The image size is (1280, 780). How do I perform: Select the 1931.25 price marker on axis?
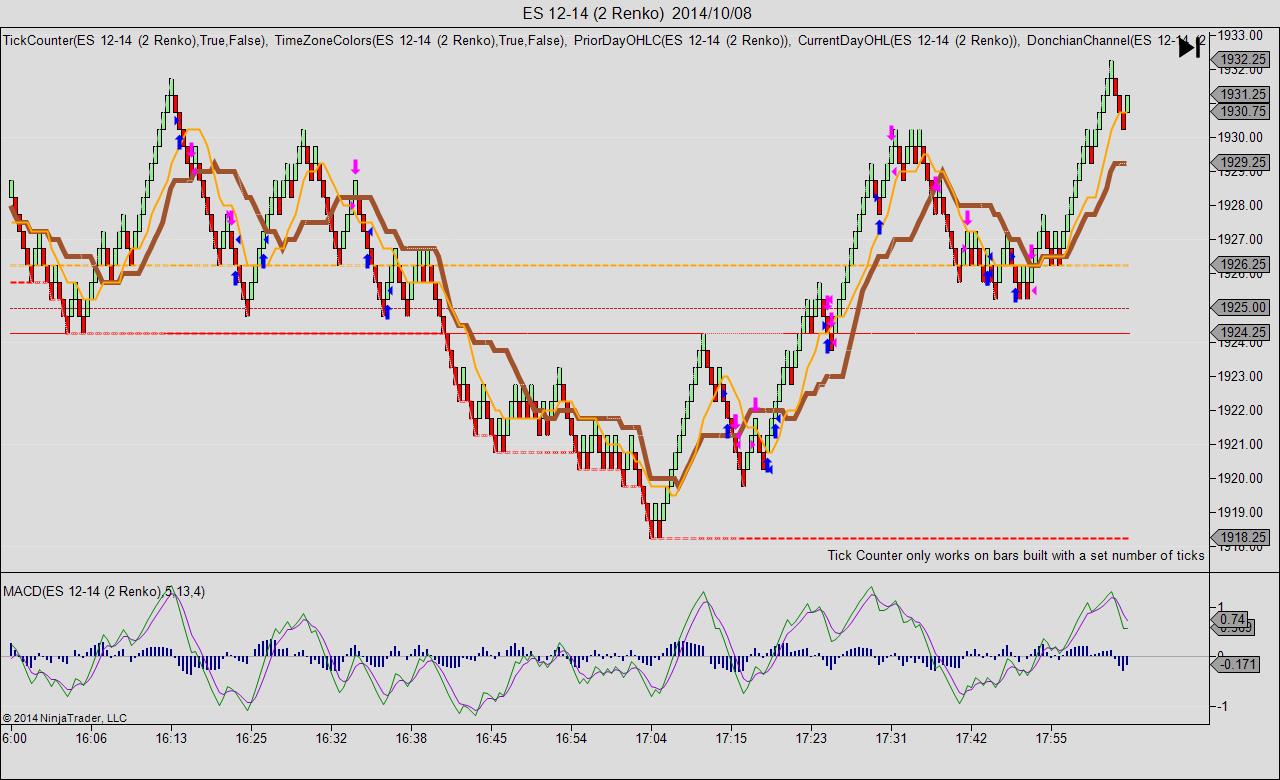(x=1243, y=94)
